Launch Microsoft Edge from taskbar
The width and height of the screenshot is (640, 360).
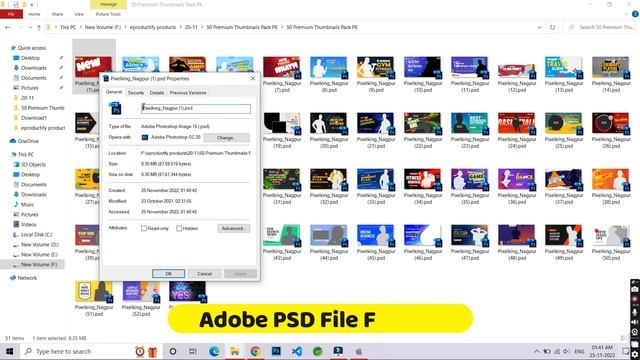(214, 352)
